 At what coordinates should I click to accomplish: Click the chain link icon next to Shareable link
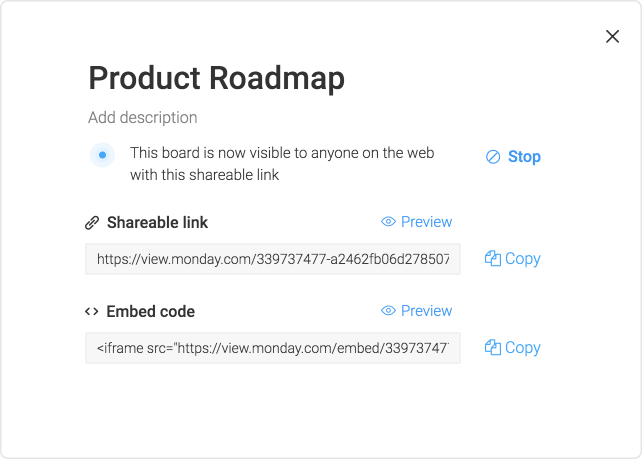pos(92,223)
